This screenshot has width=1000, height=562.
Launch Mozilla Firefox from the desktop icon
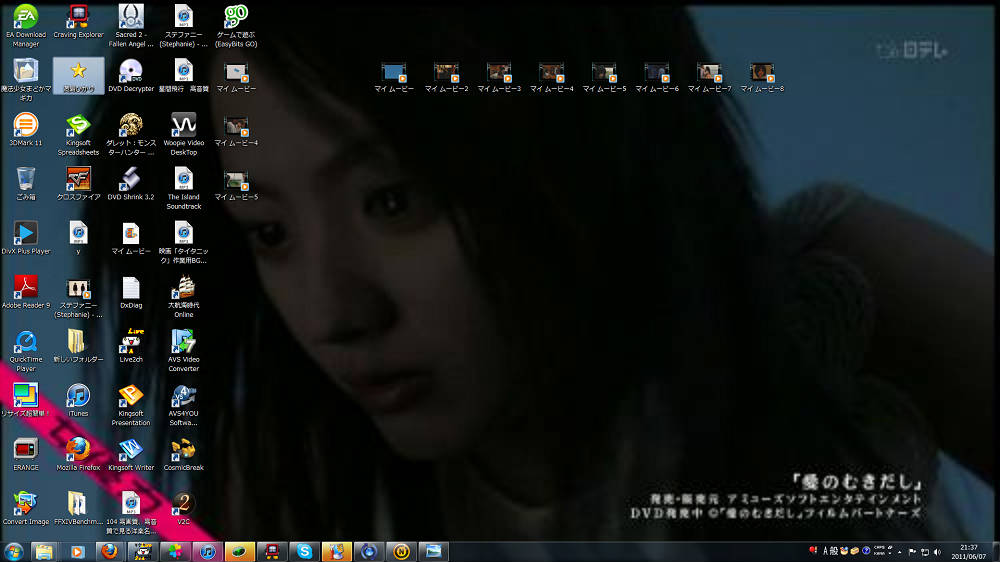point(78,454)
